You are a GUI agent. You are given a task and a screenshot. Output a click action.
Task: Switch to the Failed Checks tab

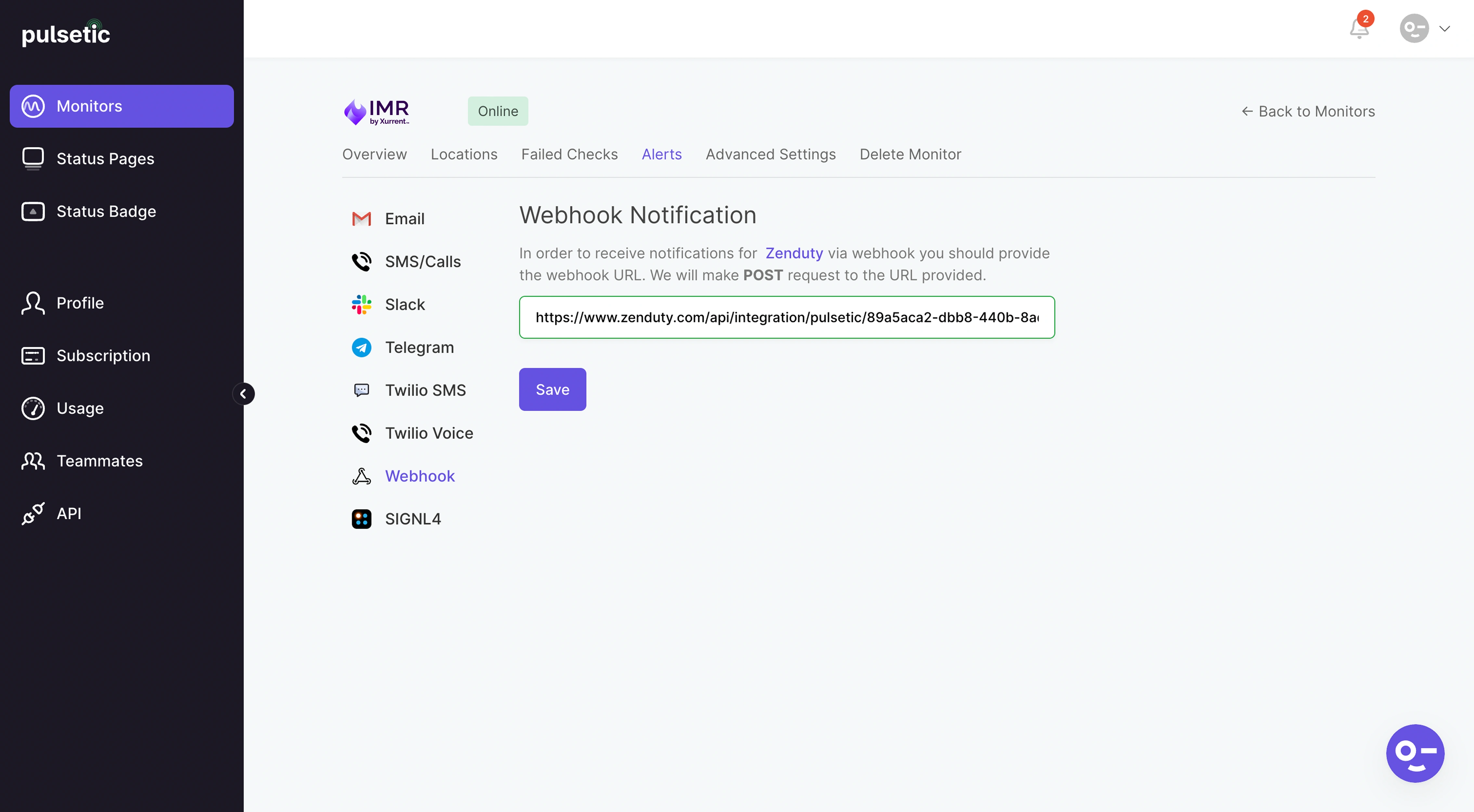[x=569, y=154]
